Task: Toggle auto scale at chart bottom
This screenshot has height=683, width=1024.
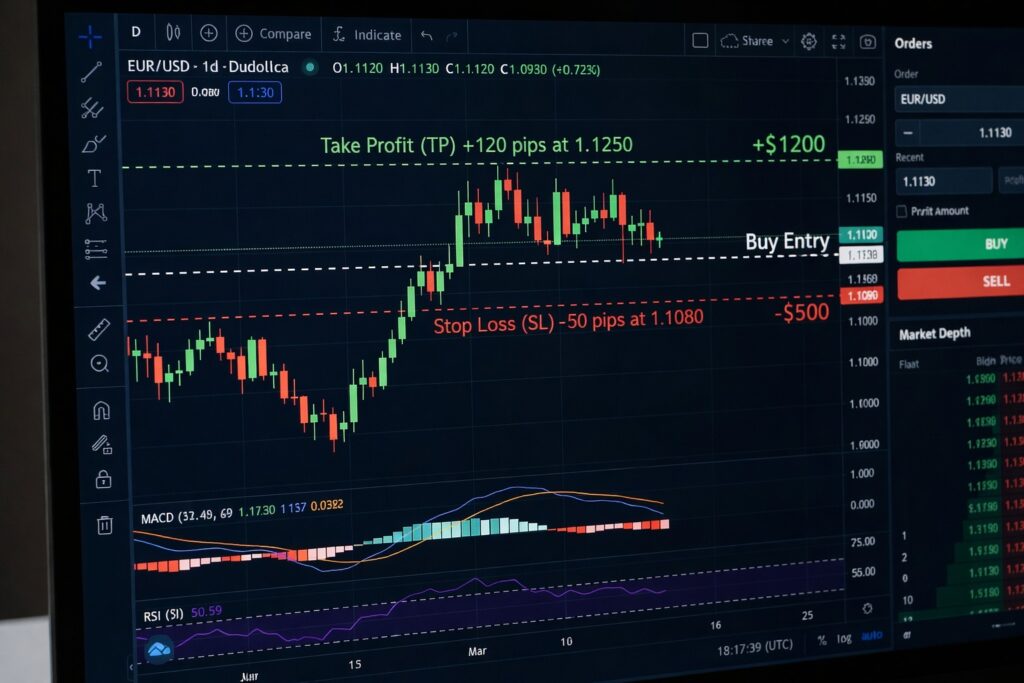Action: (872, 637)
